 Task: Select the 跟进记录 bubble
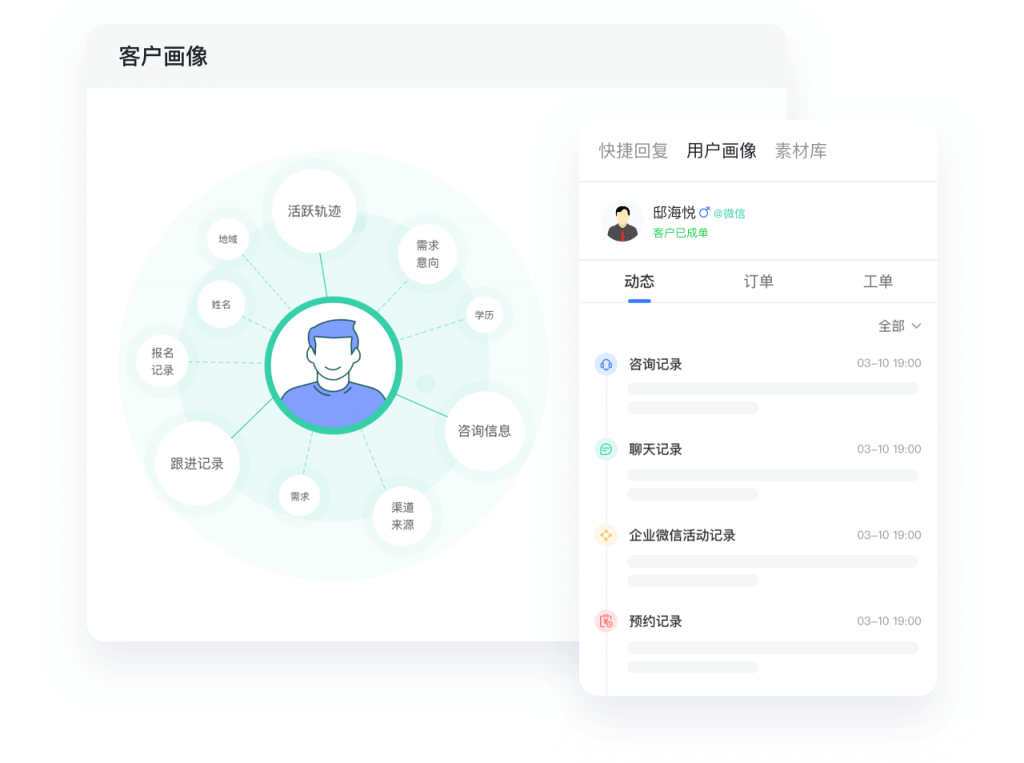pyautogui.click(x=195, y=464)
